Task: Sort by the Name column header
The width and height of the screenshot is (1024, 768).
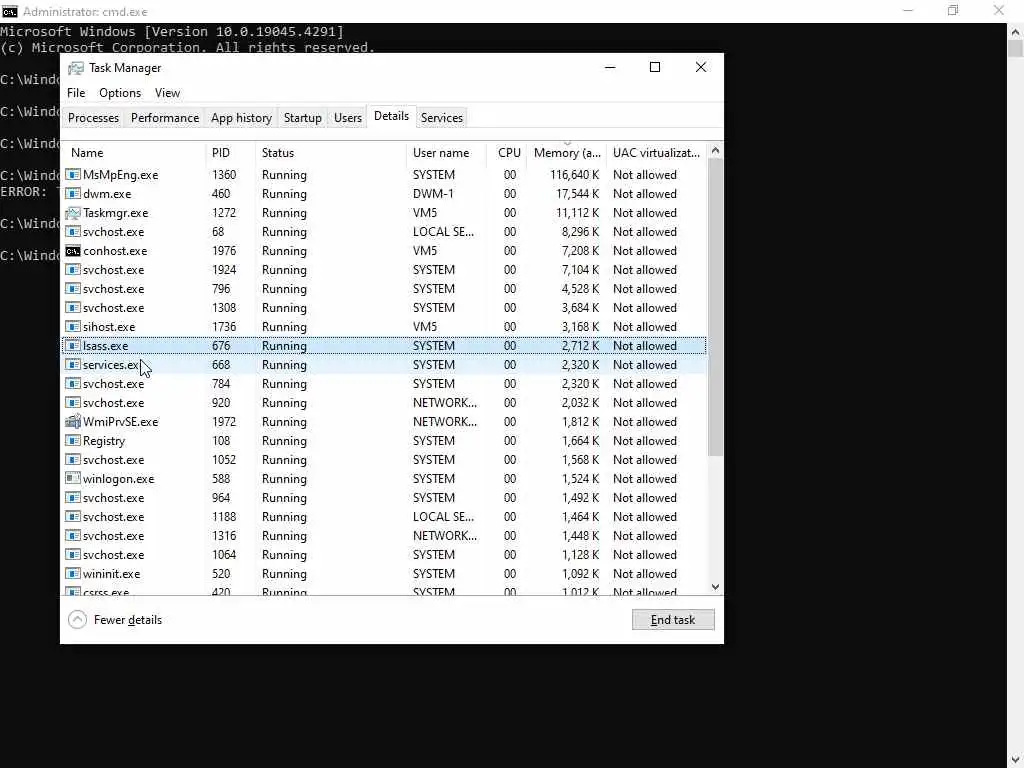Action: click(134, 153)
